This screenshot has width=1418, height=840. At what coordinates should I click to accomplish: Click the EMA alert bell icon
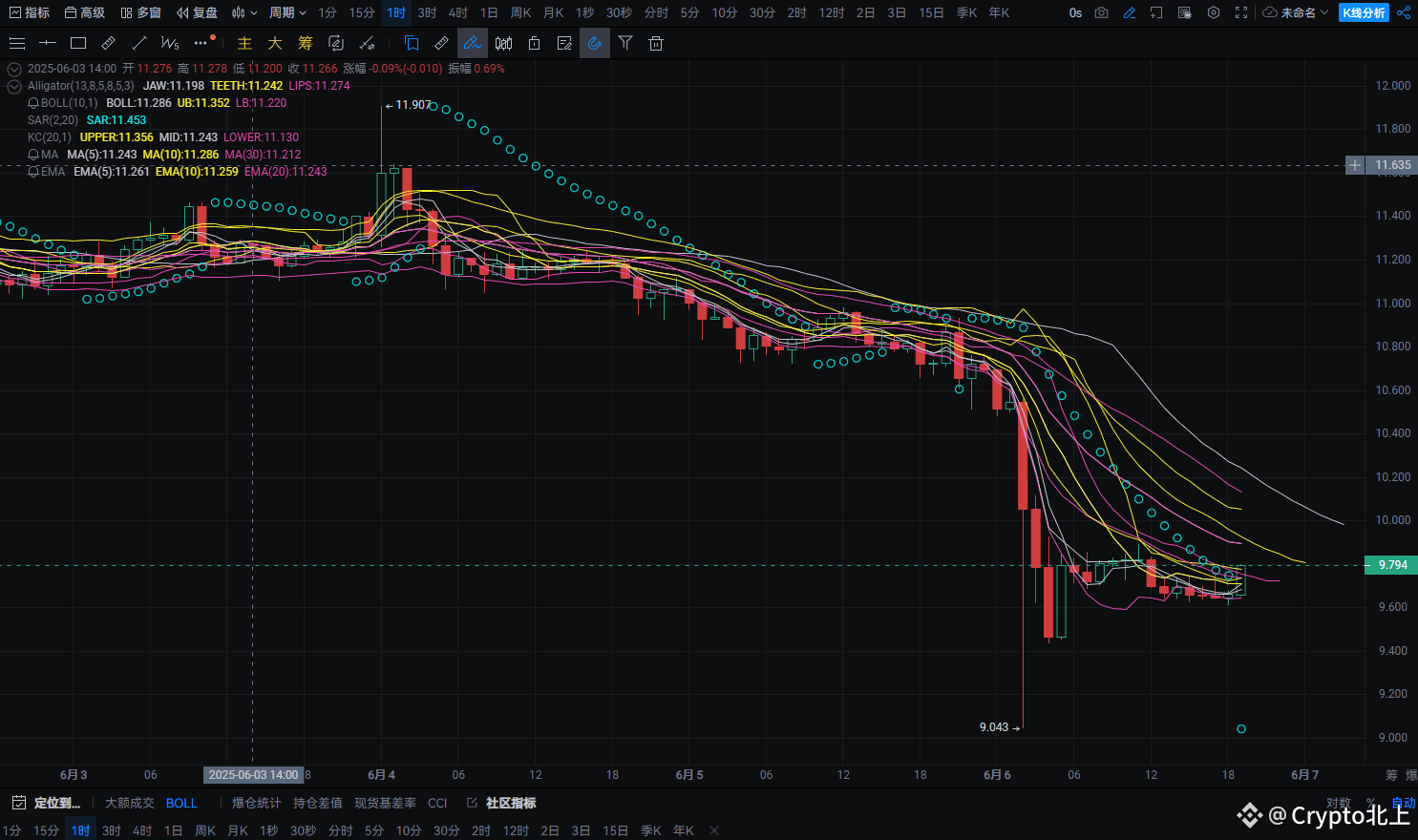pyautogui.click(x=33, y=172)
